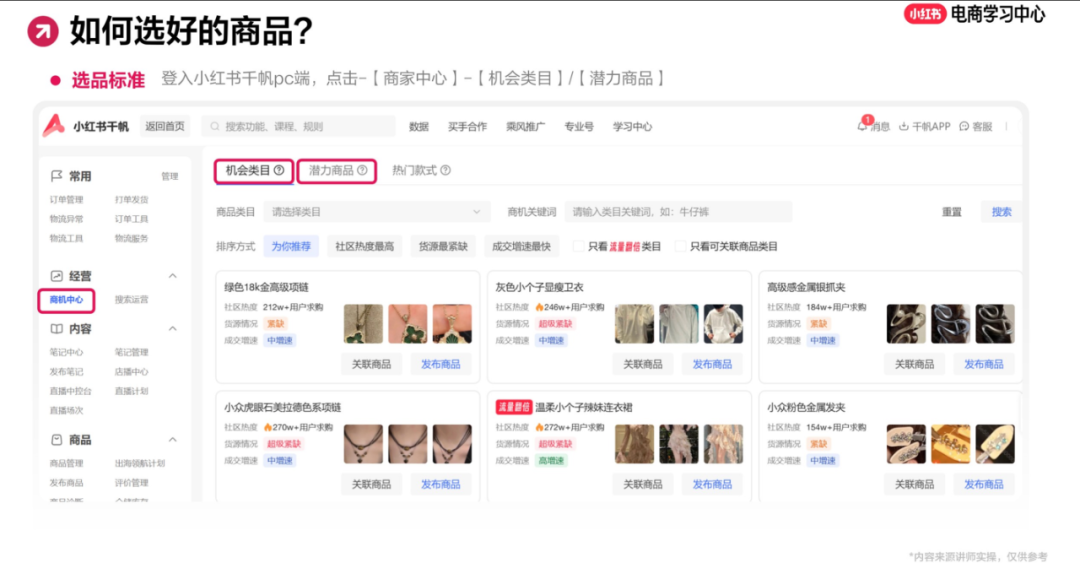
Task: Open the 学习中心 top menu
Action: (632, 127)
